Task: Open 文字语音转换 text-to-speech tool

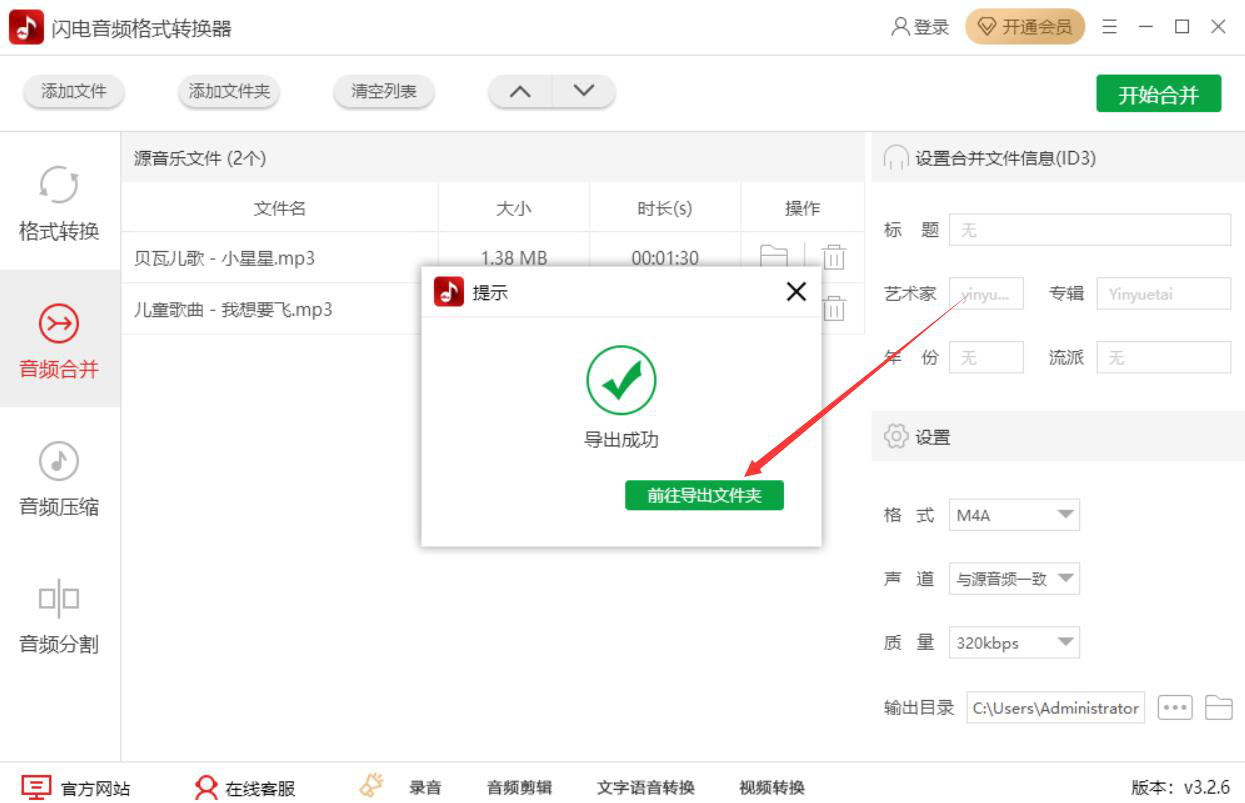Action: pos(645,787)
